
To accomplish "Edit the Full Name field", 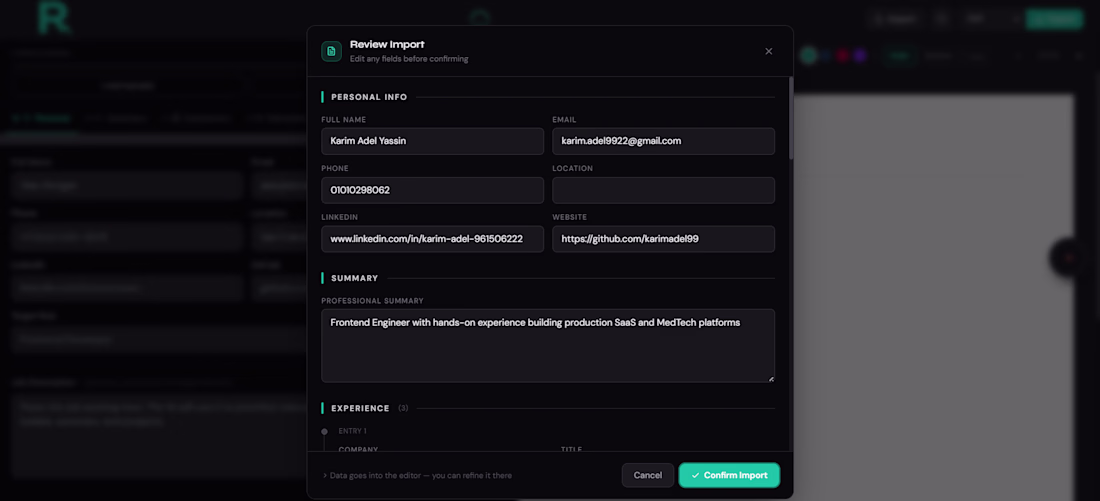I will click(432, 141).
